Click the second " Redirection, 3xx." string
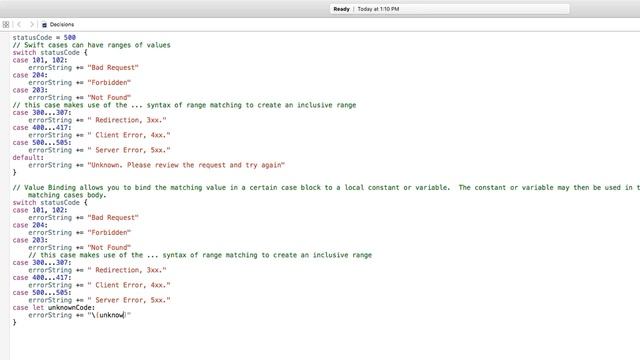 pyautogui.click(x=127, y=270)
